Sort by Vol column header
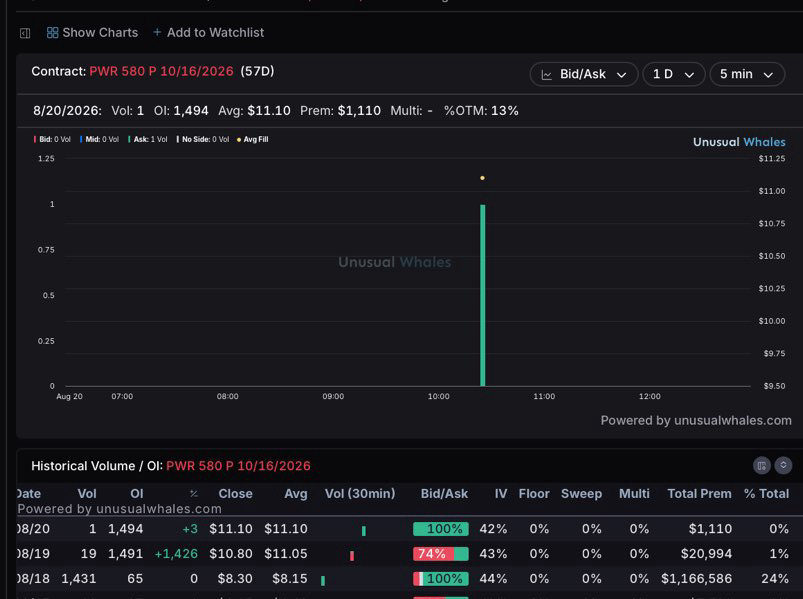Image resolution: width=803 pixels, height=599 pixels. click(87, 494)
